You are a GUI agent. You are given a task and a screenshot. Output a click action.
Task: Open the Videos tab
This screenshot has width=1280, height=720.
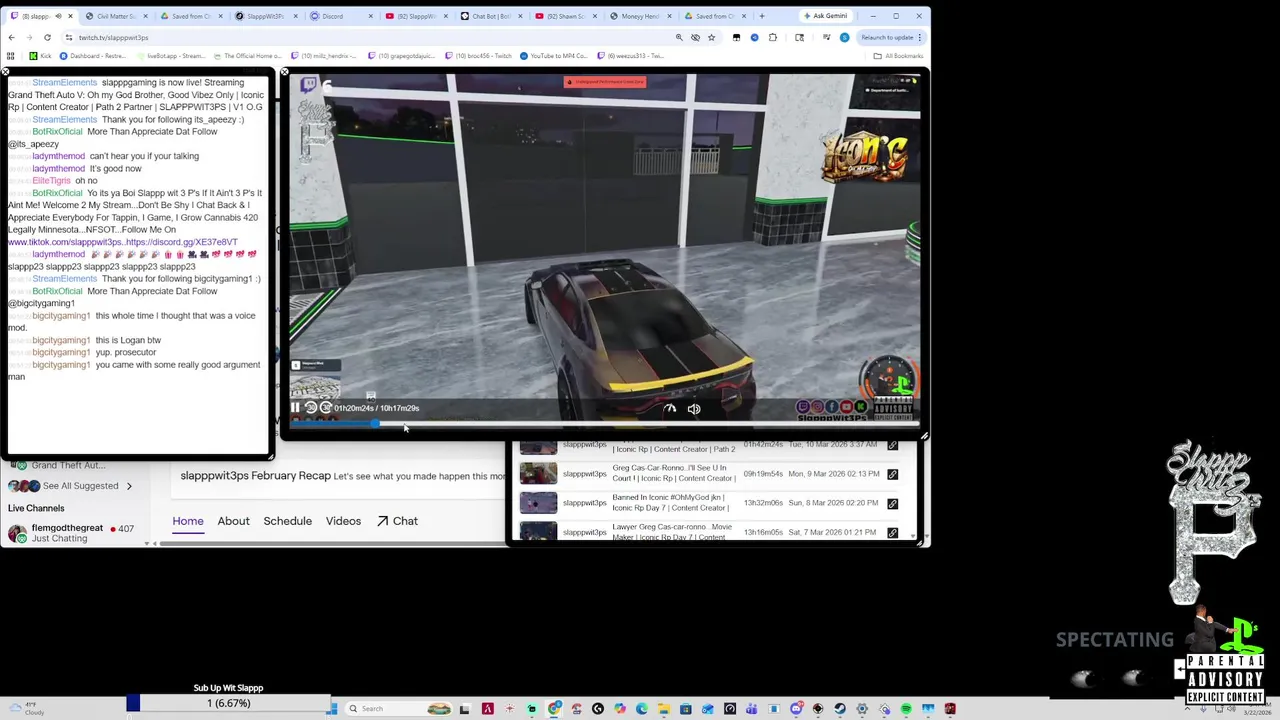(343, 521)
